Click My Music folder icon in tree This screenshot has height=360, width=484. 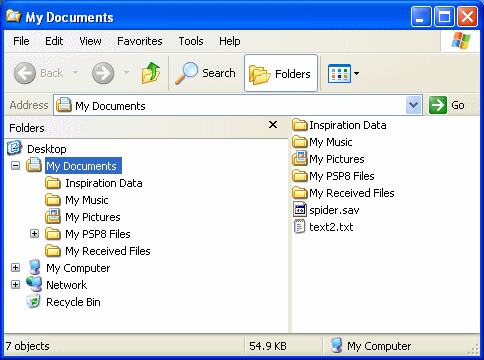coord(53,200)
